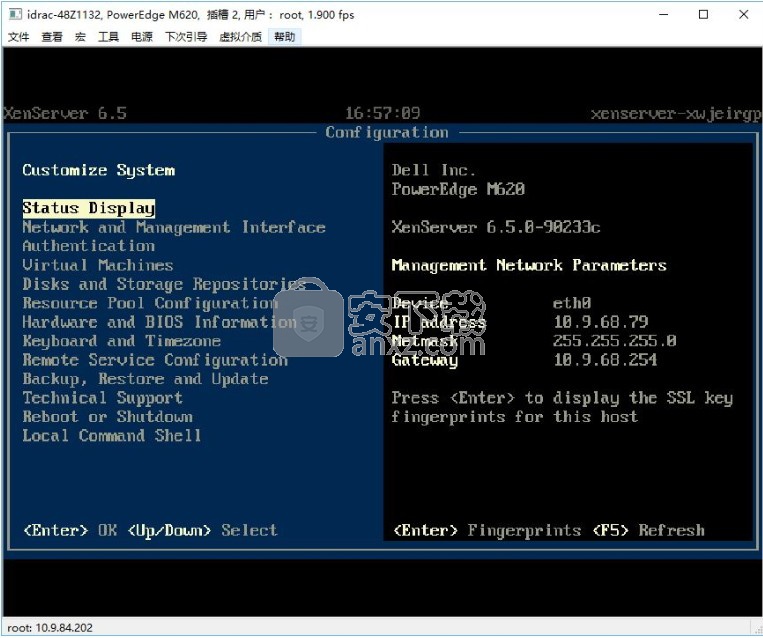Image resolution: width=763 pixels, height=638 pixels.
Task: Select Backup, Restore and Update entry
Action: tap(145, 379)
